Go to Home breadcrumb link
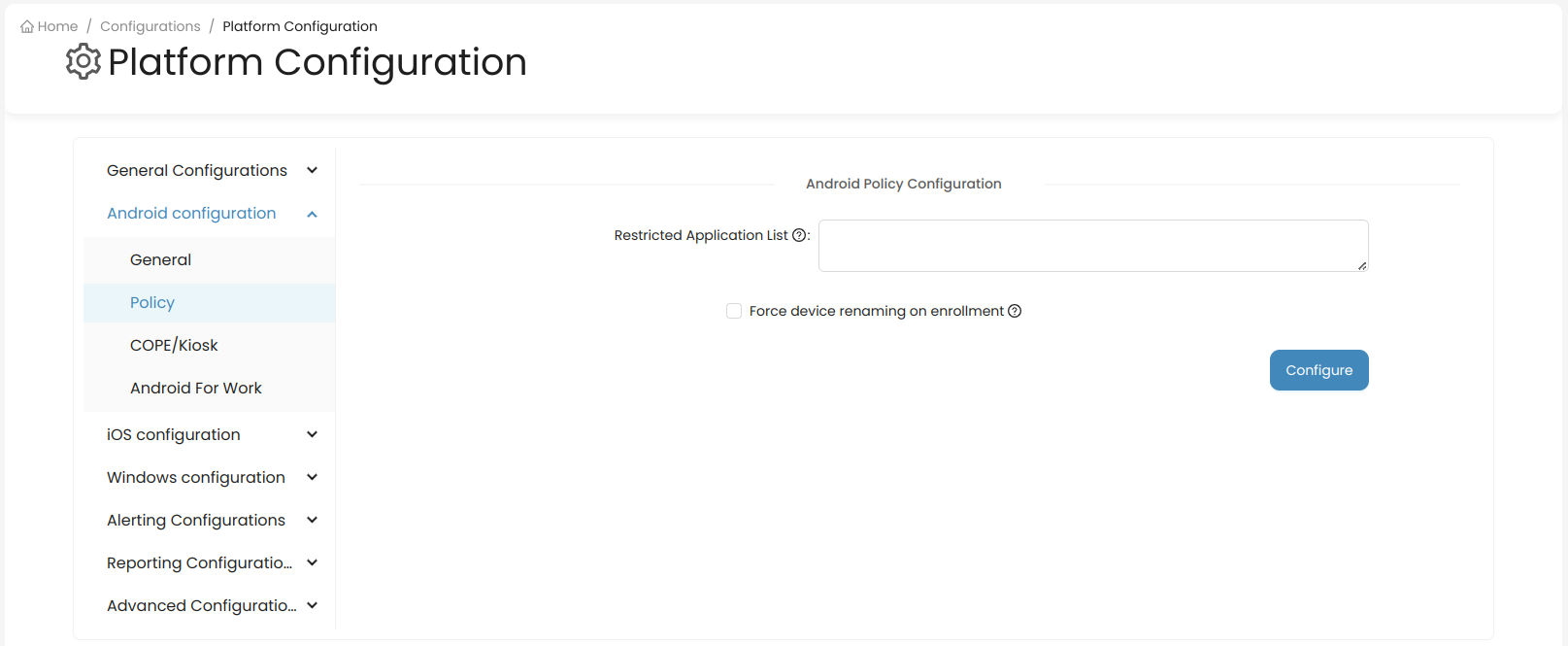This screenshot has height=646, width=1568. tap(50, 26)
